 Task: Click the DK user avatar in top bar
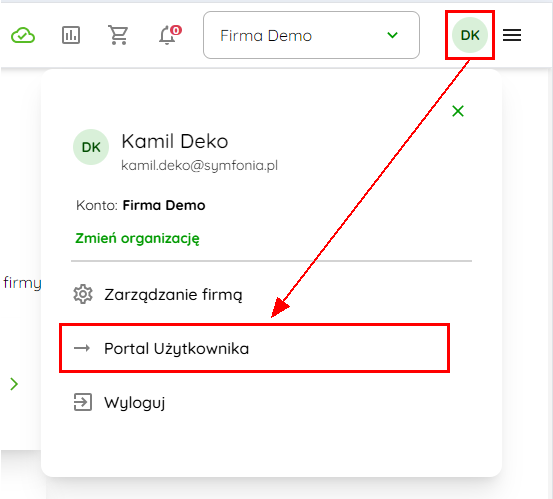click(470, 35)
